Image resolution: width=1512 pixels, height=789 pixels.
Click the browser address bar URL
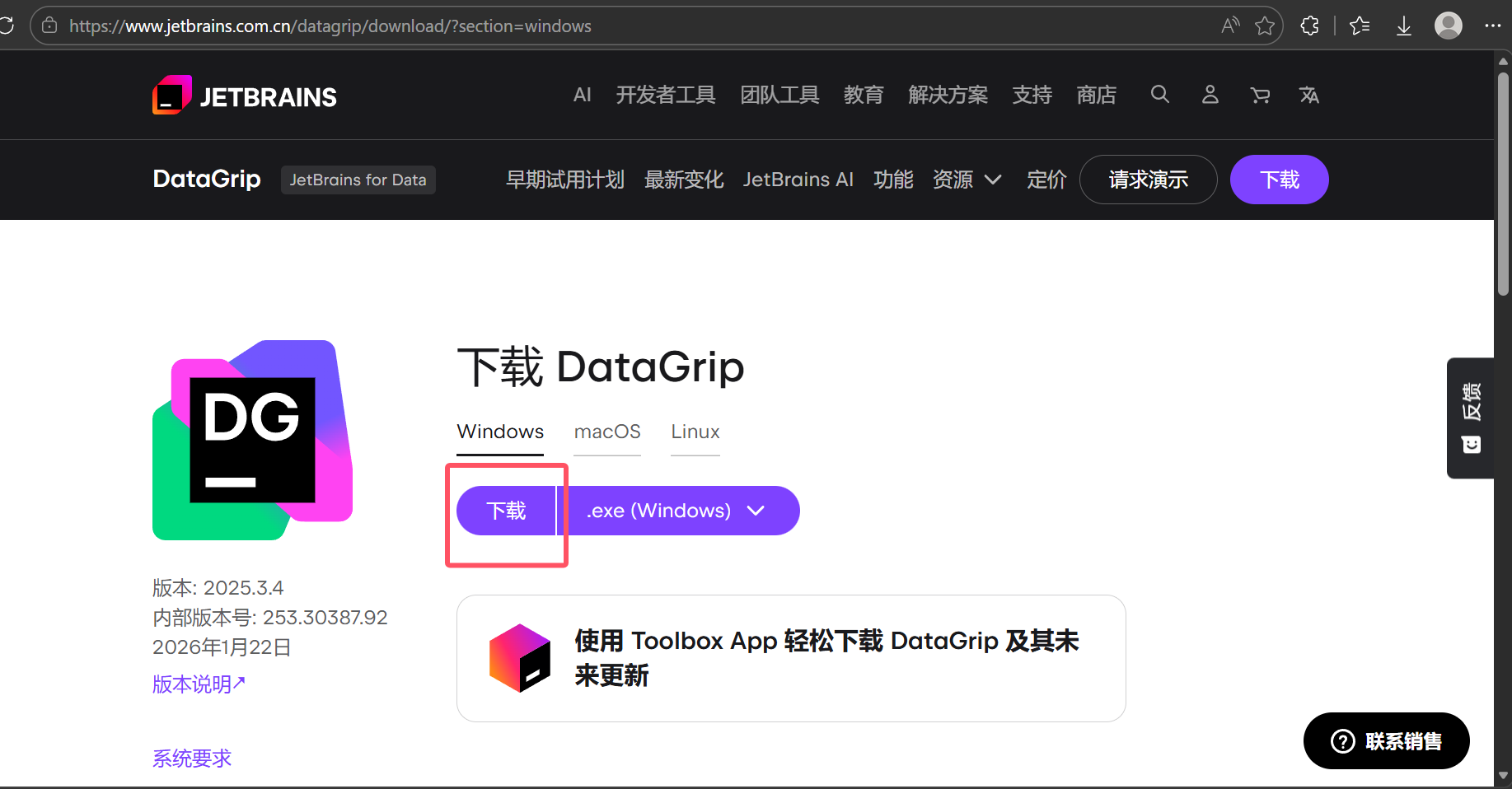pos(330,26)
